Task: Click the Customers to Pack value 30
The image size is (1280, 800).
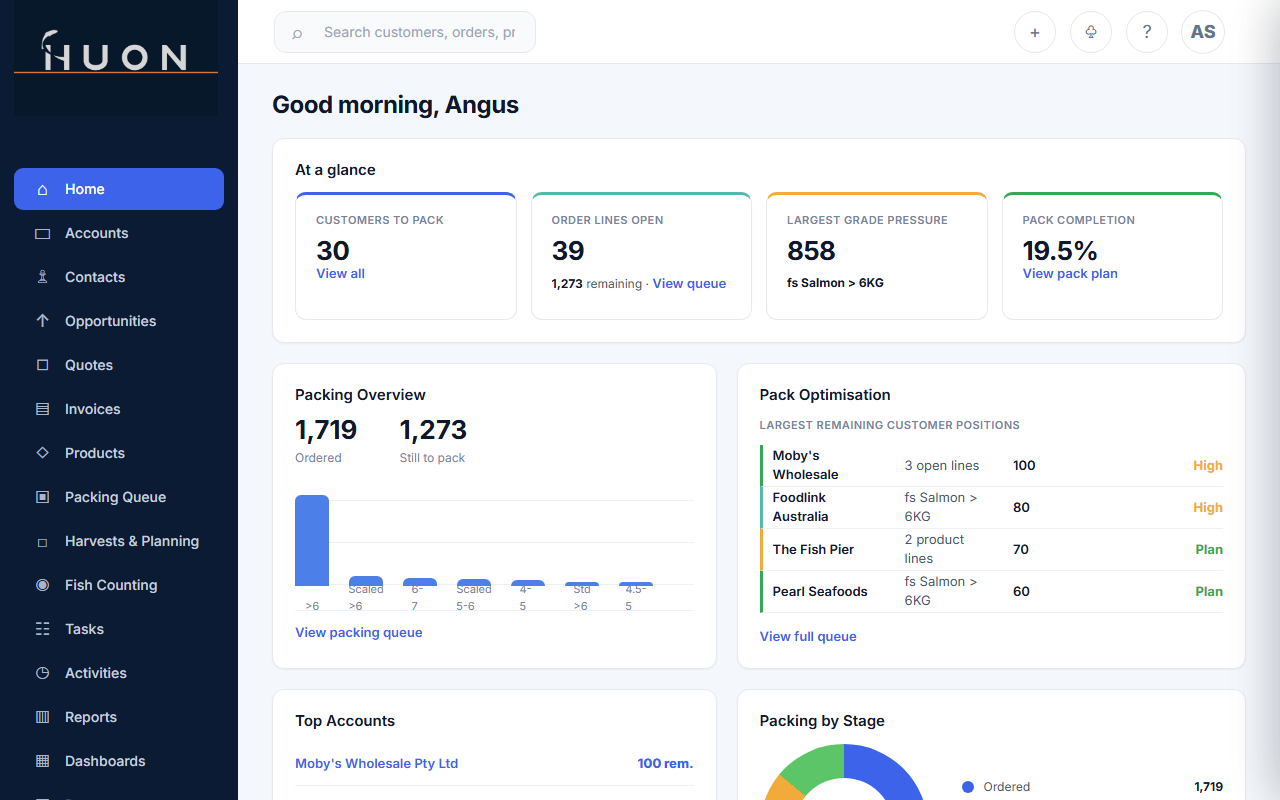Action: tap(333, 251)
